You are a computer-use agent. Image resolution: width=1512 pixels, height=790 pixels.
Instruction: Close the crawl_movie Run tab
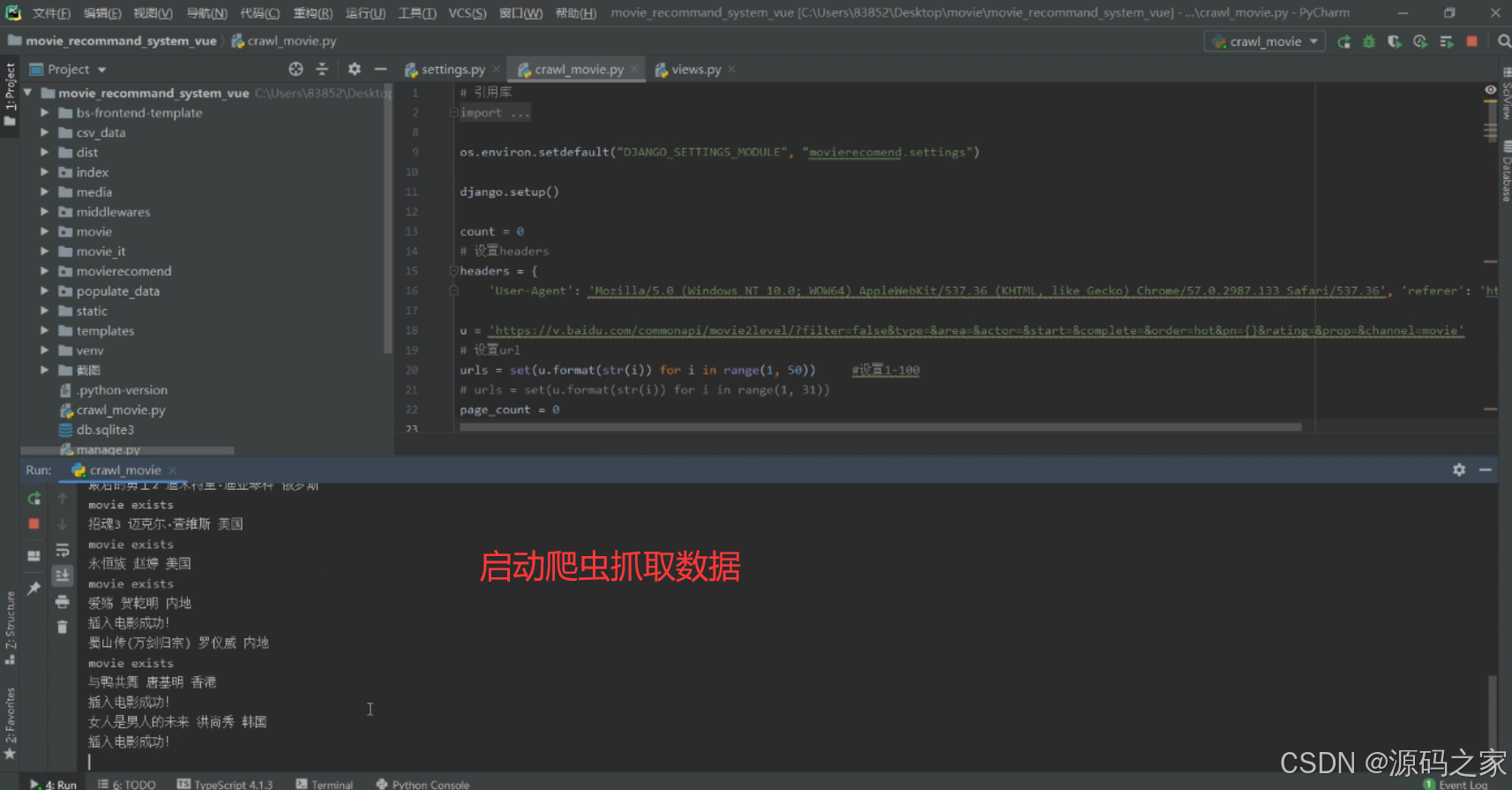[x=172, y=470]
